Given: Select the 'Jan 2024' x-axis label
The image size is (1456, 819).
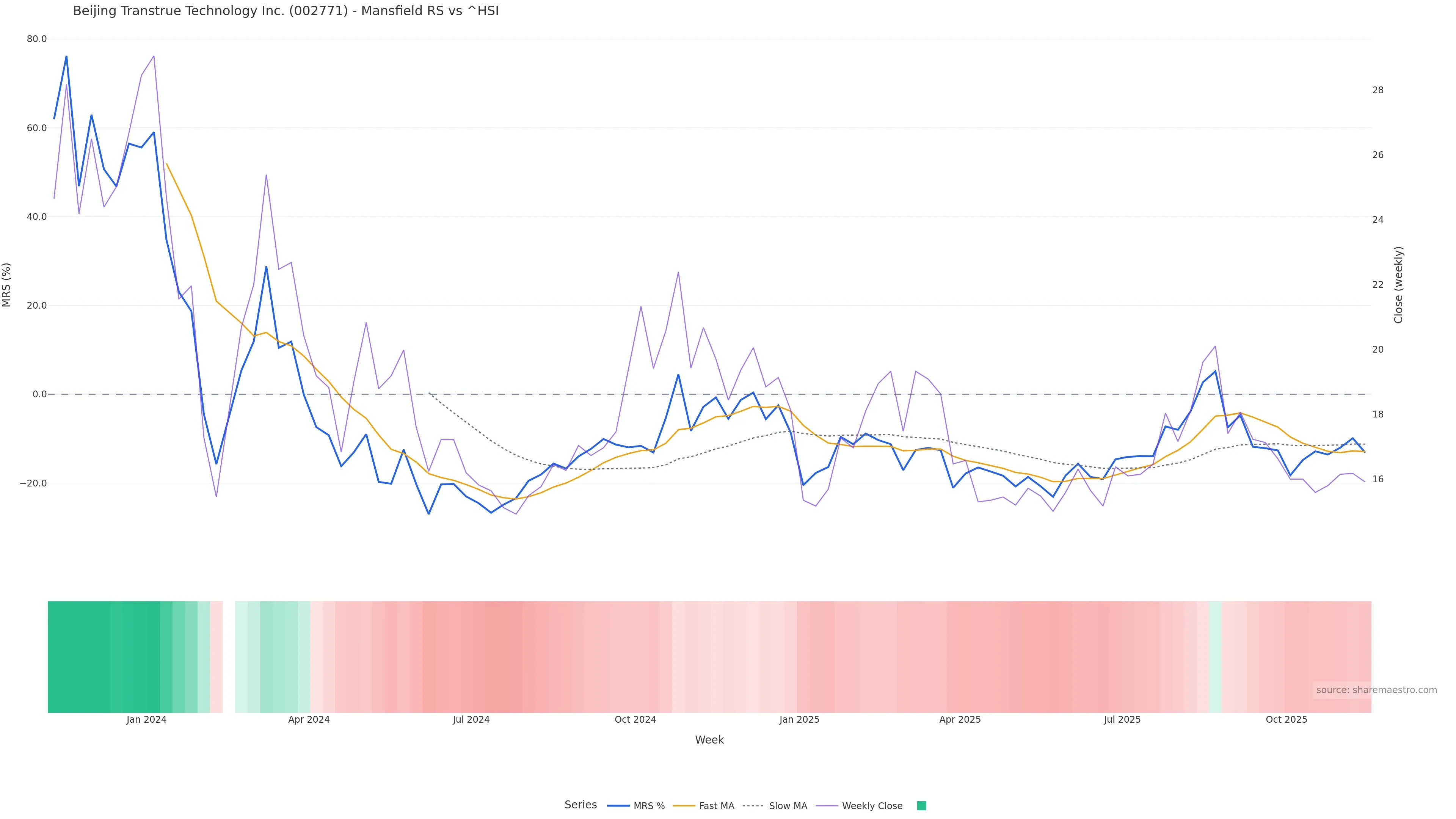Looking at the screenshot, I should [146, 720].
